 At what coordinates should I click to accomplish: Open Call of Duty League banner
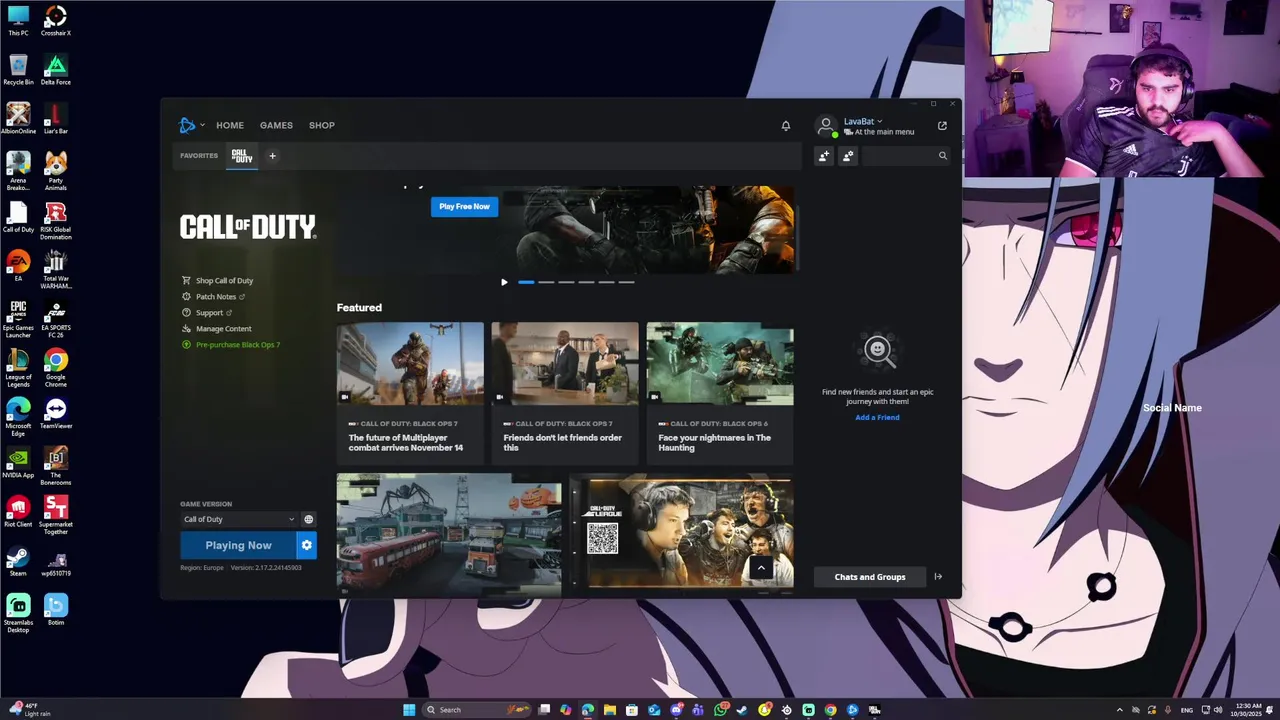[681, 534]
